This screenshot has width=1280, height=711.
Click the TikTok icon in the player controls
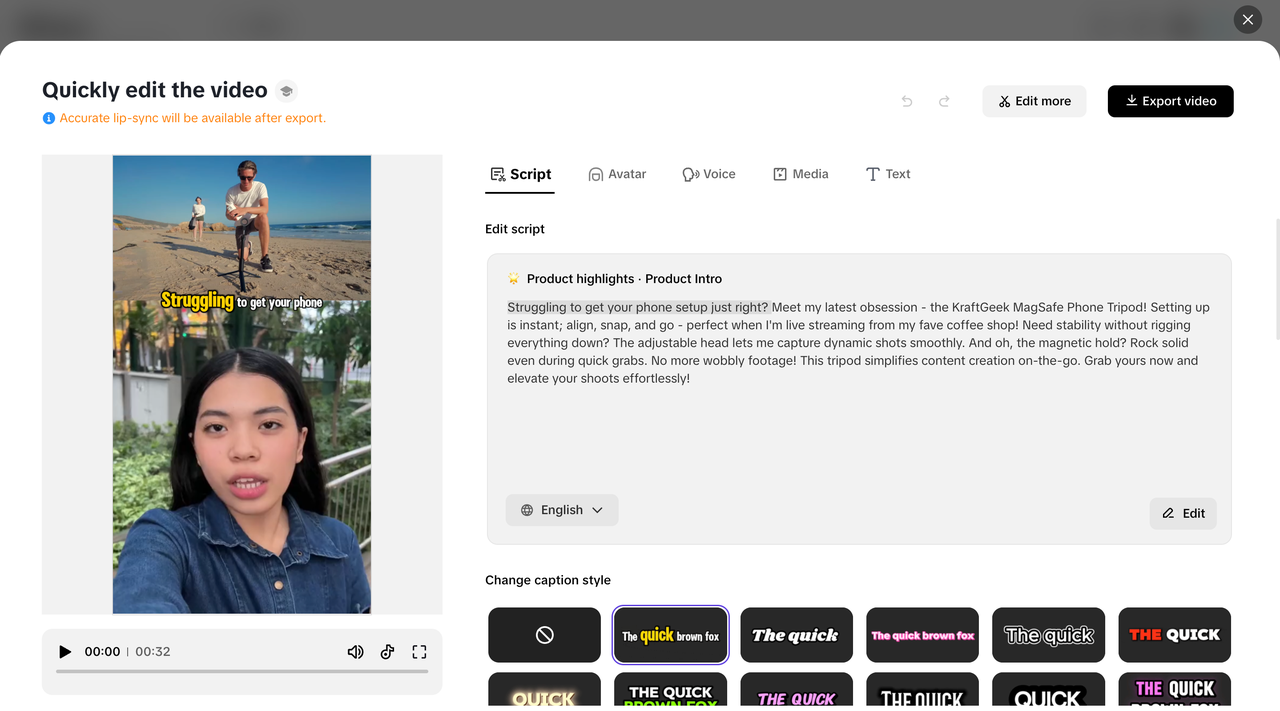pyautogui.click(x=387, y=651)
